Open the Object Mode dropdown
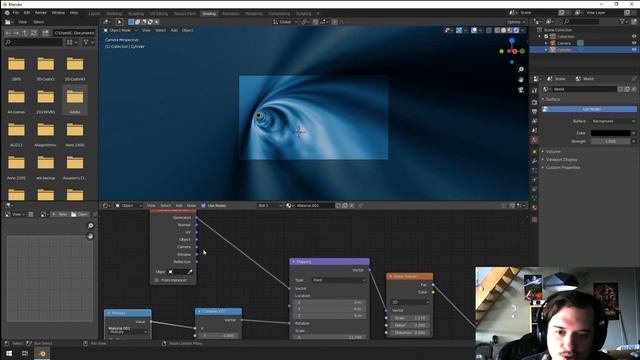Screen dimensions: 640x360 point(120,30)
